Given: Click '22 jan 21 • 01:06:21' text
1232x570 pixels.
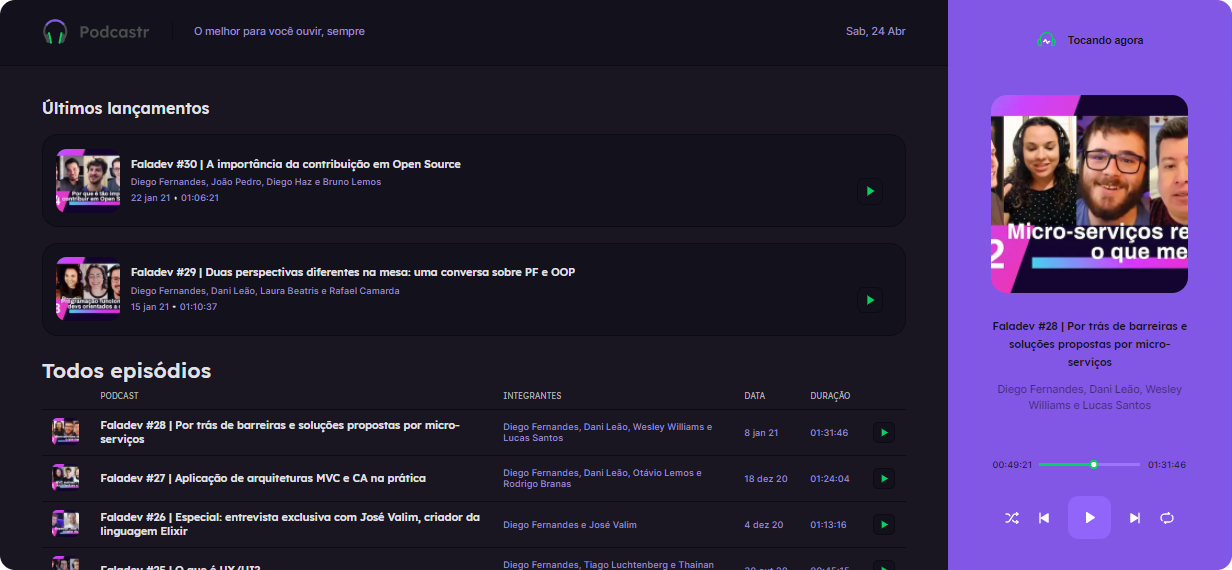Looking at the screenshot, I should click(175, 198).
